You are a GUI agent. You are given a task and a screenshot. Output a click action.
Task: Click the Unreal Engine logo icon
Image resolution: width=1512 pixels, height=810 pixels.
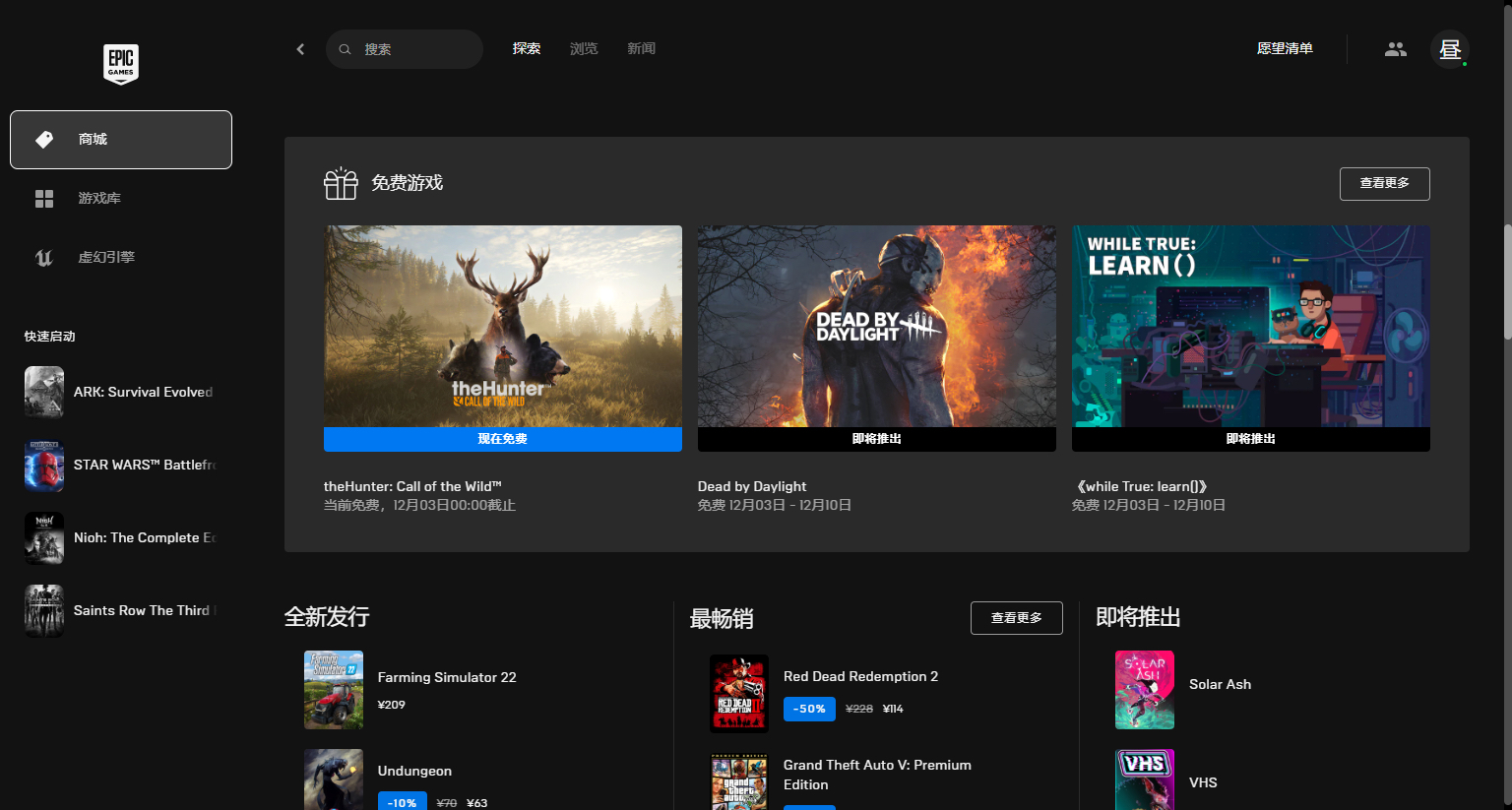[x=44, y=258]
